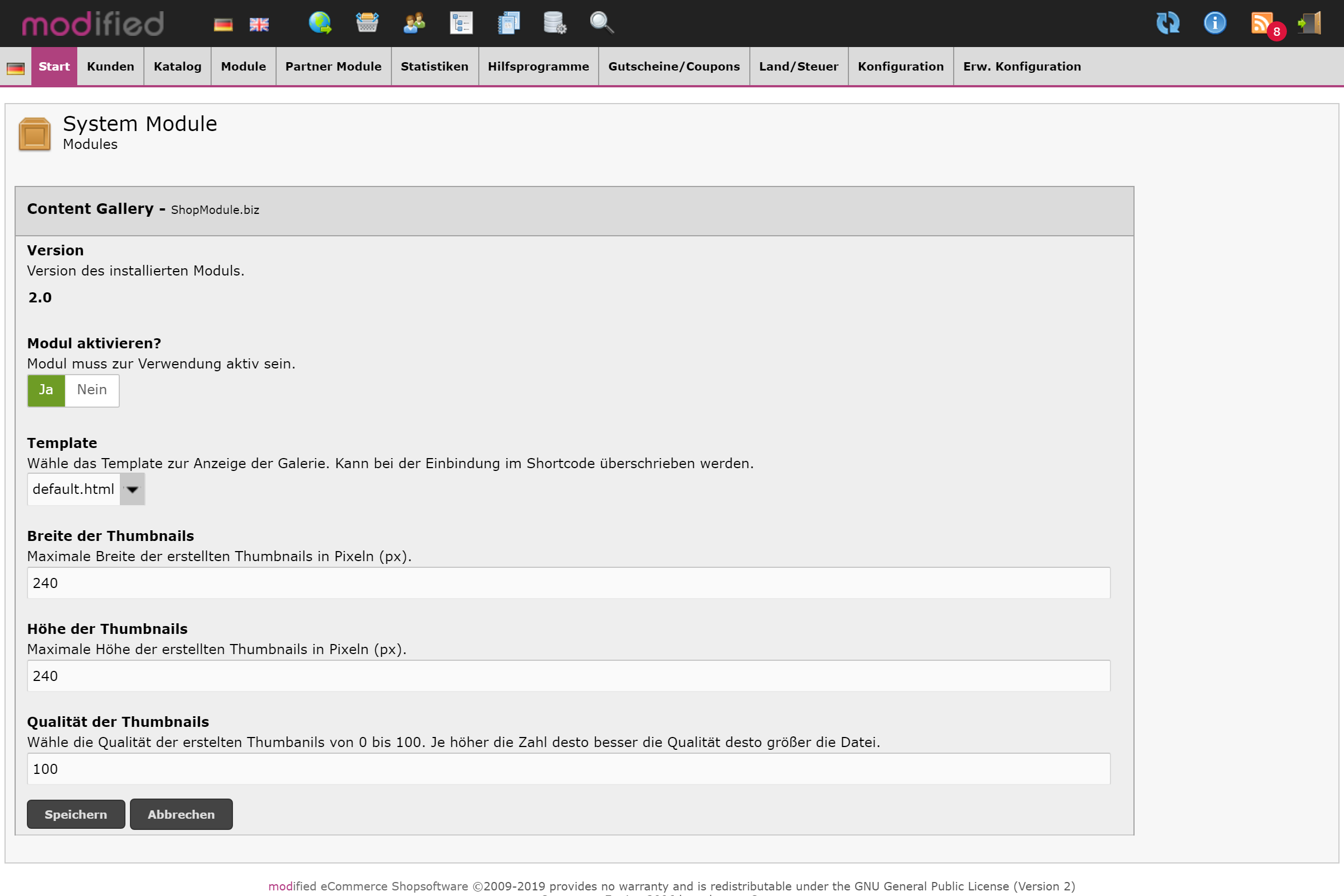
Task: Click the shopping basket orders icon
Action: [x=367, y=24]
